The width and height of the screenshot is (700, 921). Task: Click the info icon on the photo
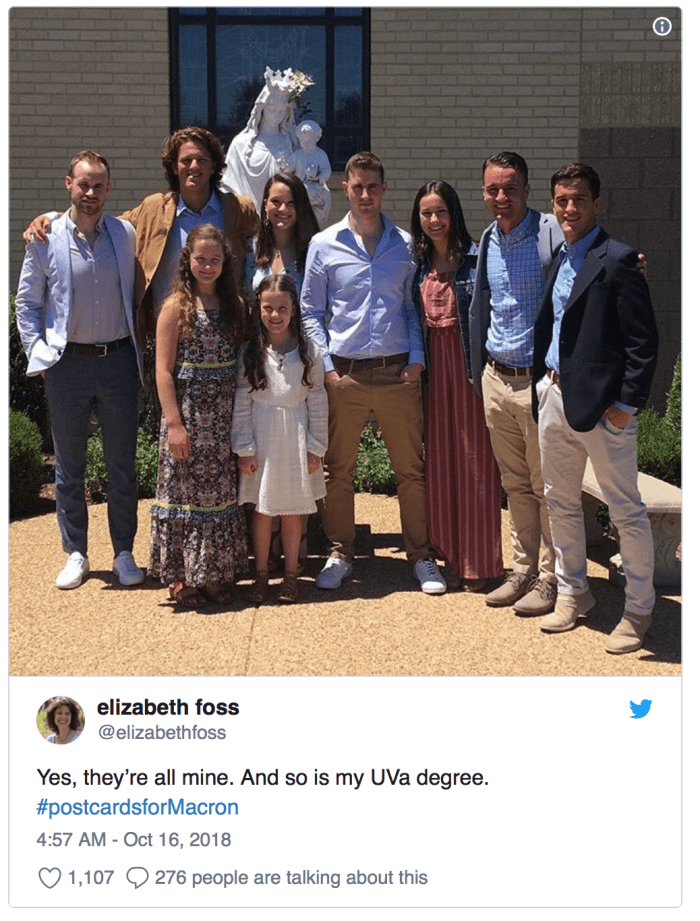pos(662,27)
